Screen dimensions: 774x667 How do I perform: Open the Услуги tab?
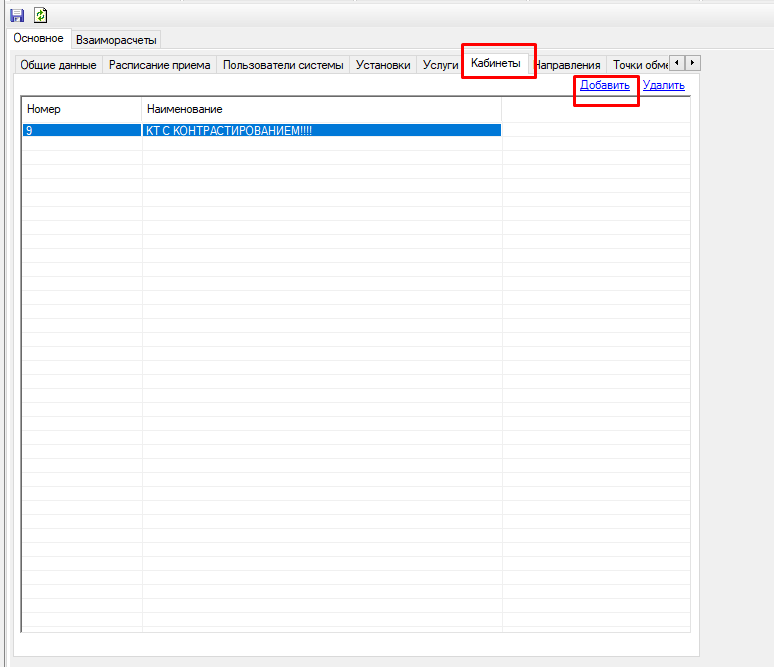pyautogui.click(x=440, y=65)
